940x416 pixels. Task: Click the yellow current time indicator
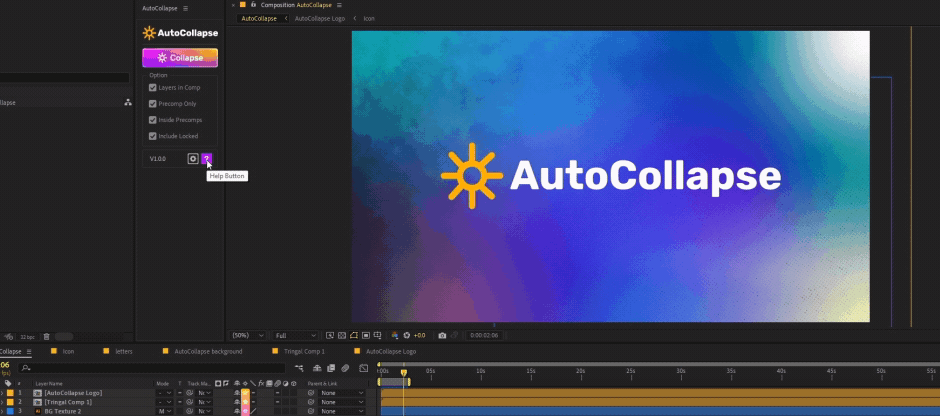point(403,373)
